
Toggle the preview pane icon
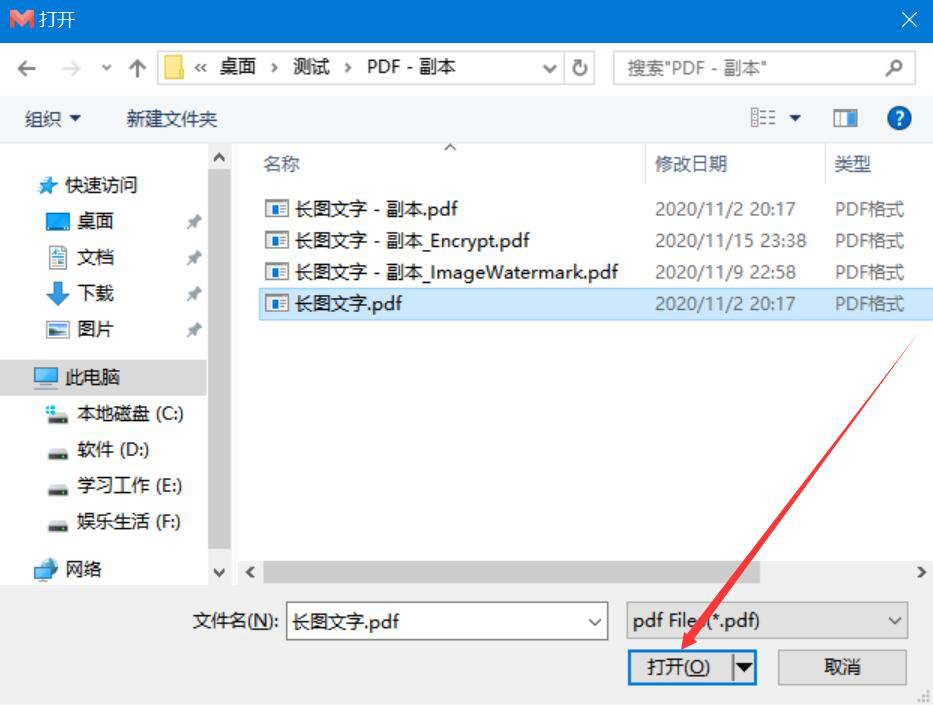coord(845,118)
